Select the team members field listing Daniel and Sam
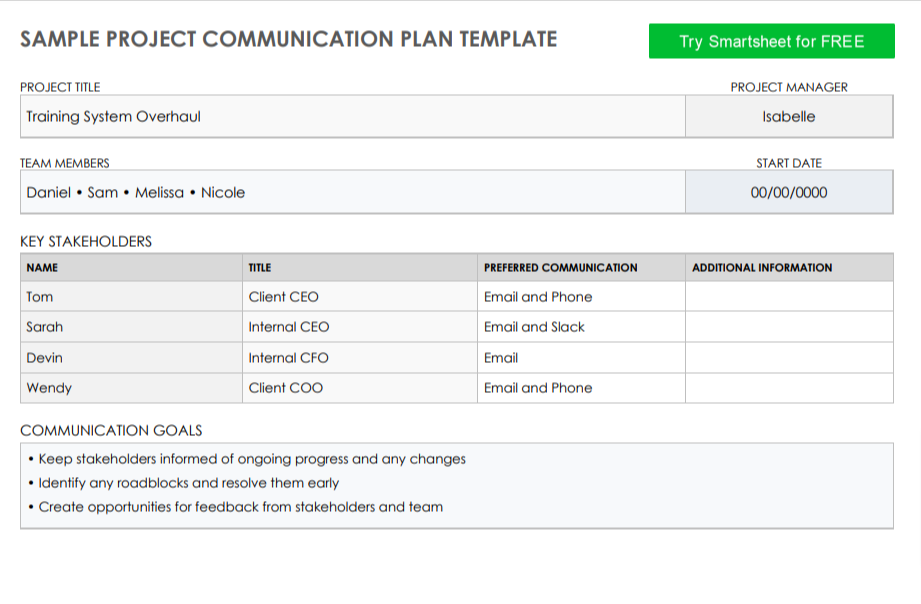Viewport: 921px width, 604px height. (x=349, y=192)
